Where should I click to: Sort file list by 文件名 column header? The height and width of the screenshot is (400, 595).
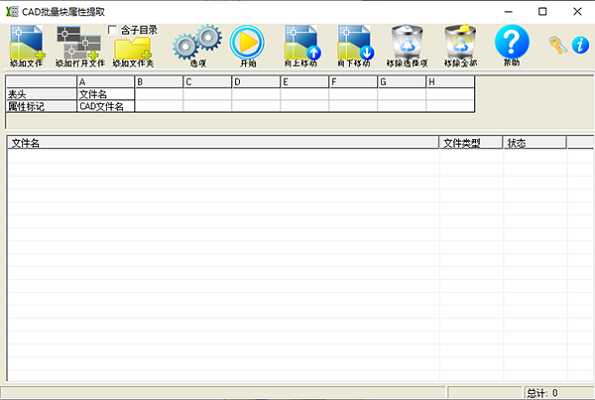tap(223, 143)
